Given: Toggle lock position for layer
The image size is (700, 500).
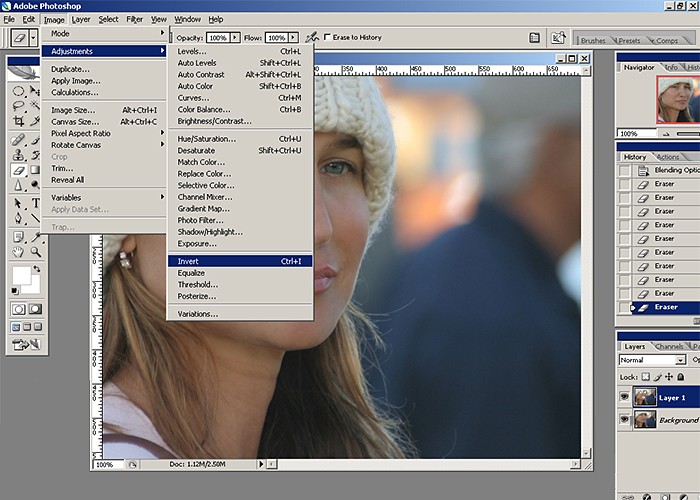Looking at the screenshot, I should click(x=669, y=377).
